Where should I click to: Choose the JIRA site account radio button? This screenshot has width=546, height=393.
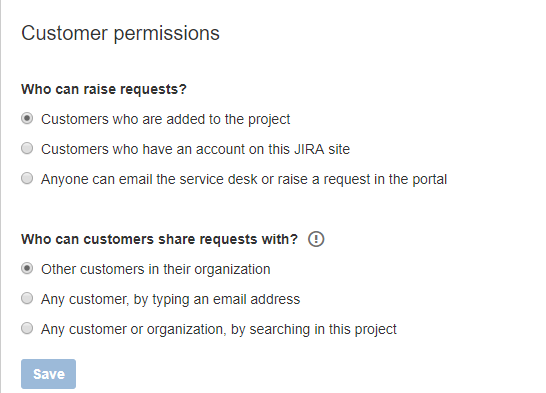click(x=27, y=148)
